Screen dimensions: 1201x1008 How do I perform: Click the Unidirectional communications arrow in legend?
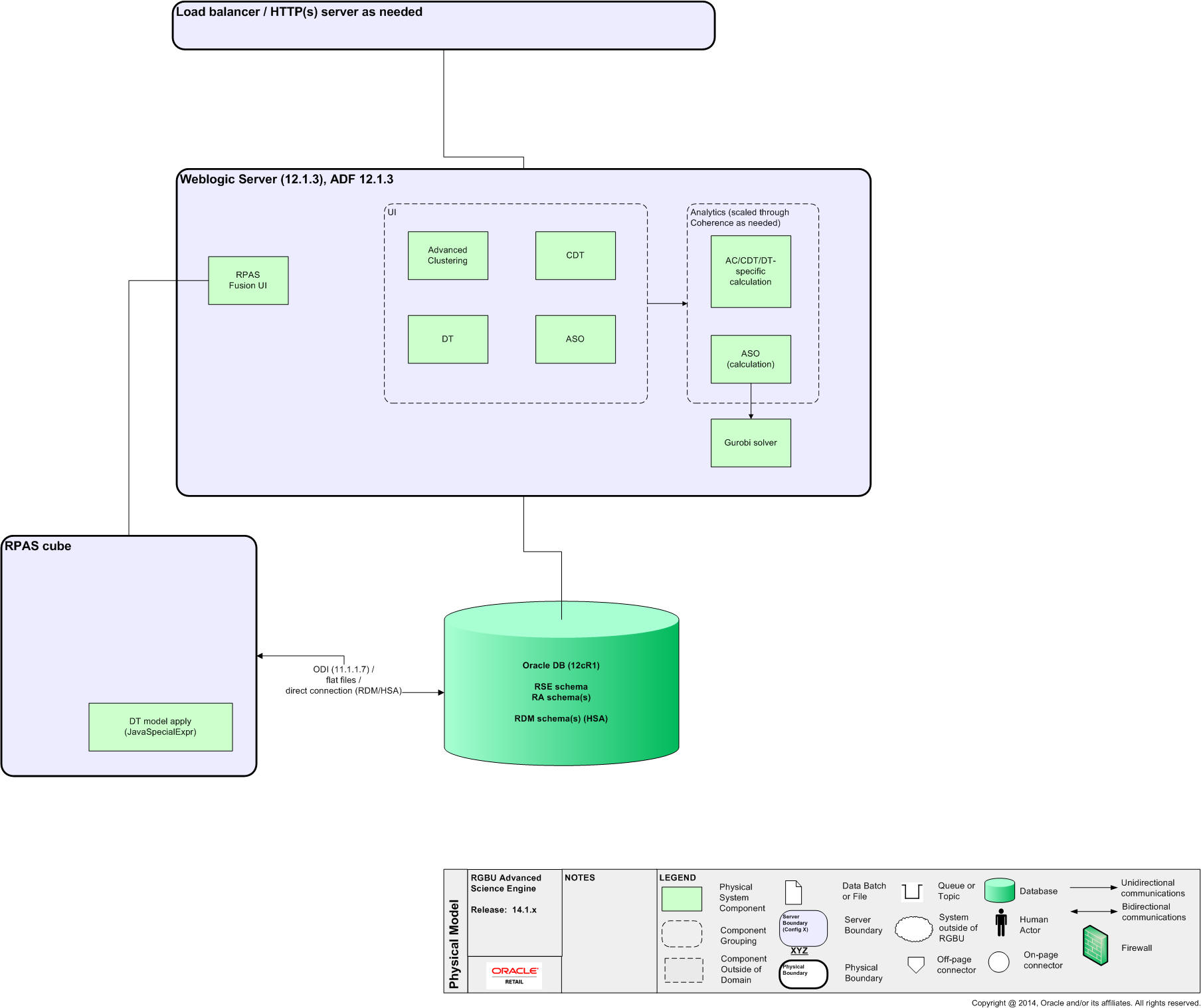point(1093,888)
